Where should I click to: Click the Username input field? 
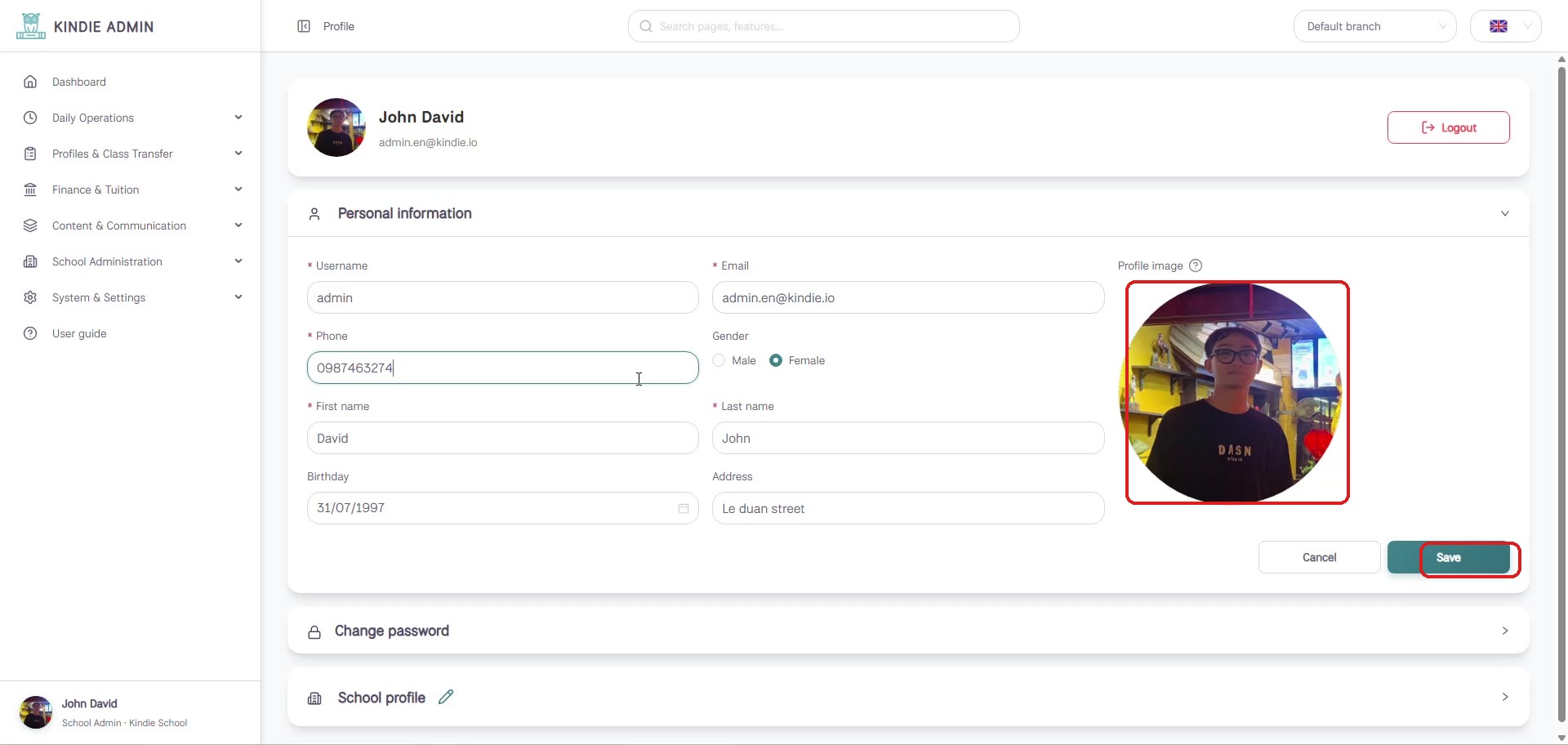503,297
